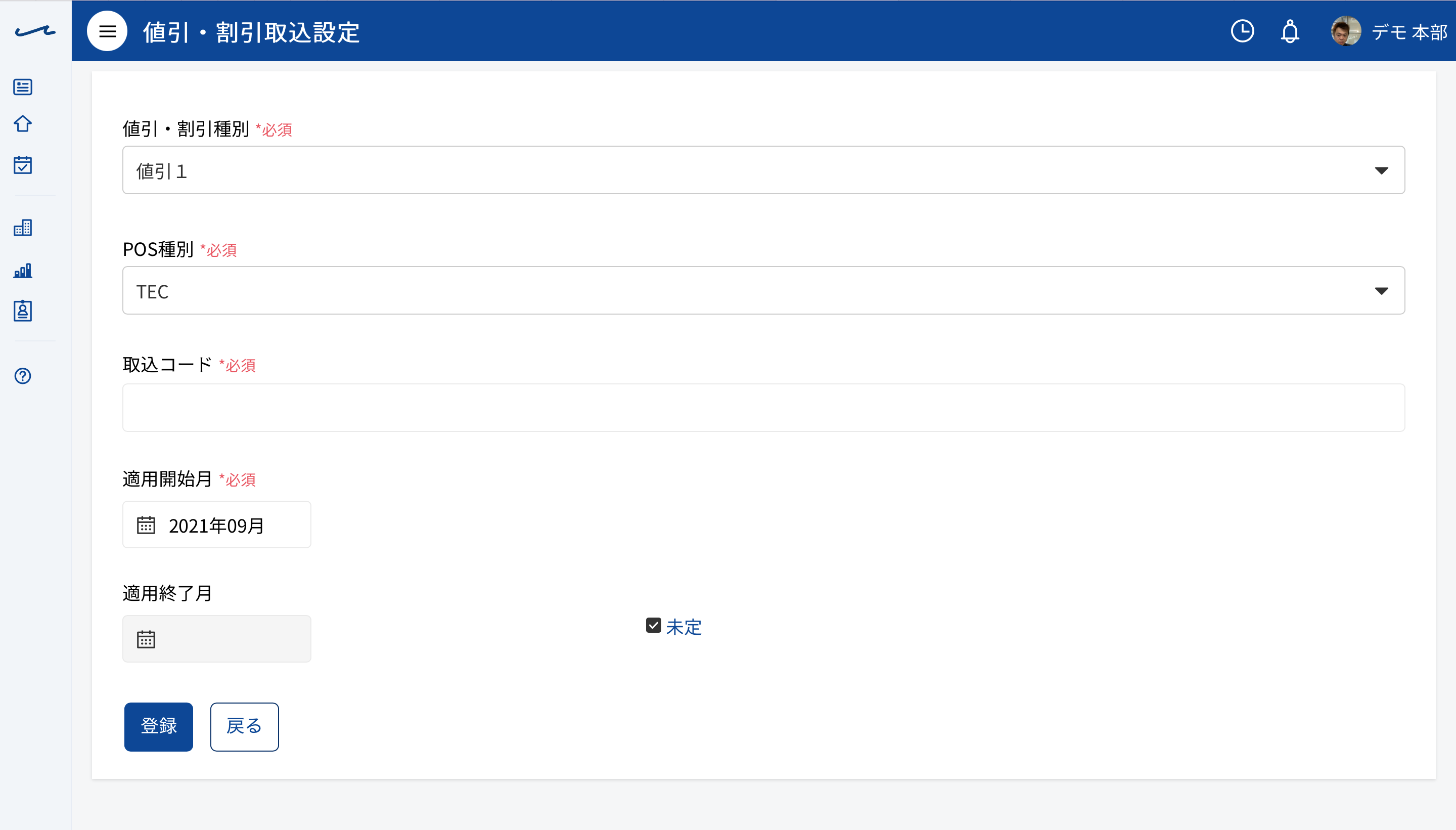Open the building sidebar icon

tap(23, 228)
